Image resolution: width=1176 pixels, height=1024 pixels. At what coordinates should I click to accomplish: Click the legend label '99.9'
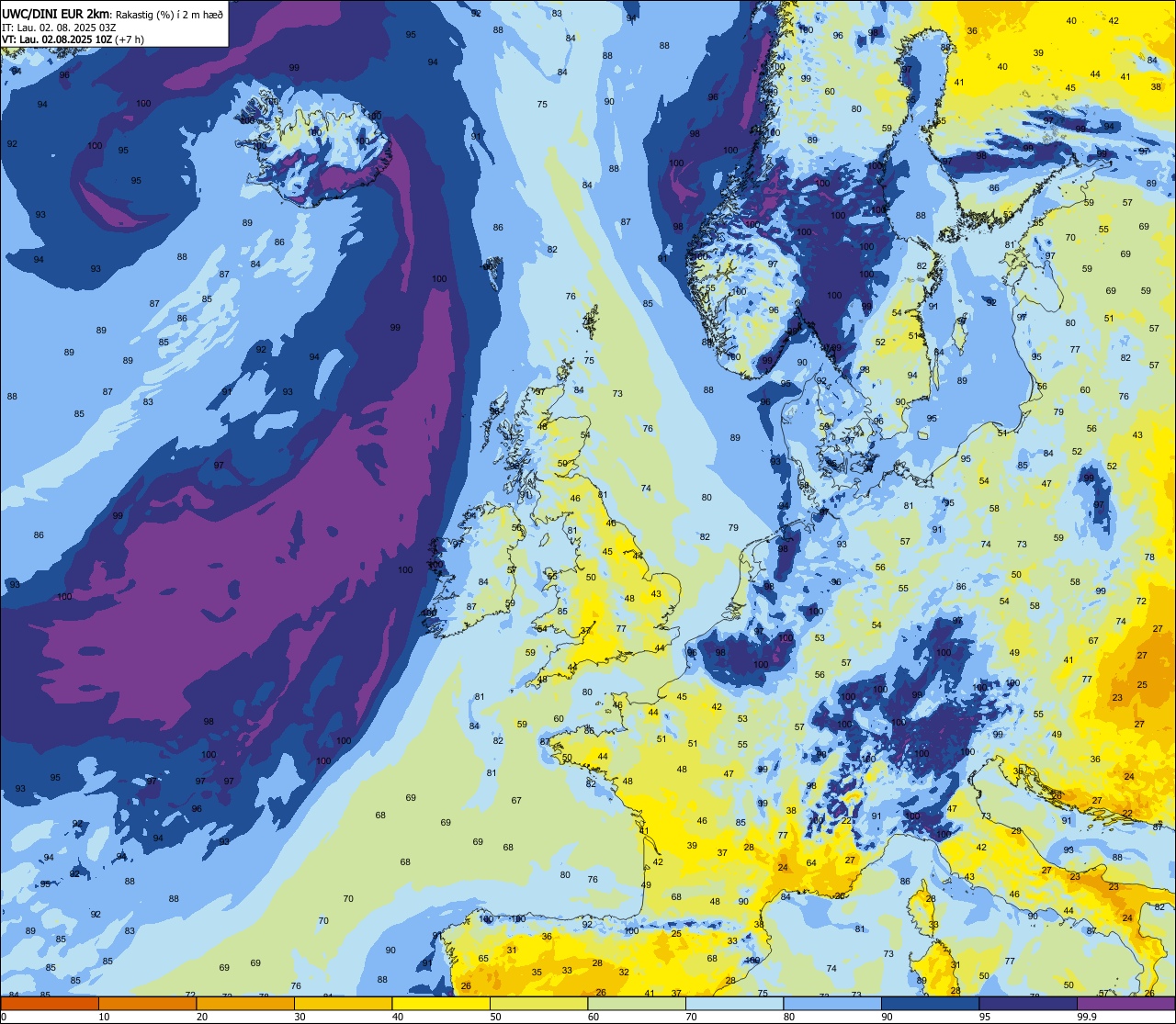[1087, 1017]
